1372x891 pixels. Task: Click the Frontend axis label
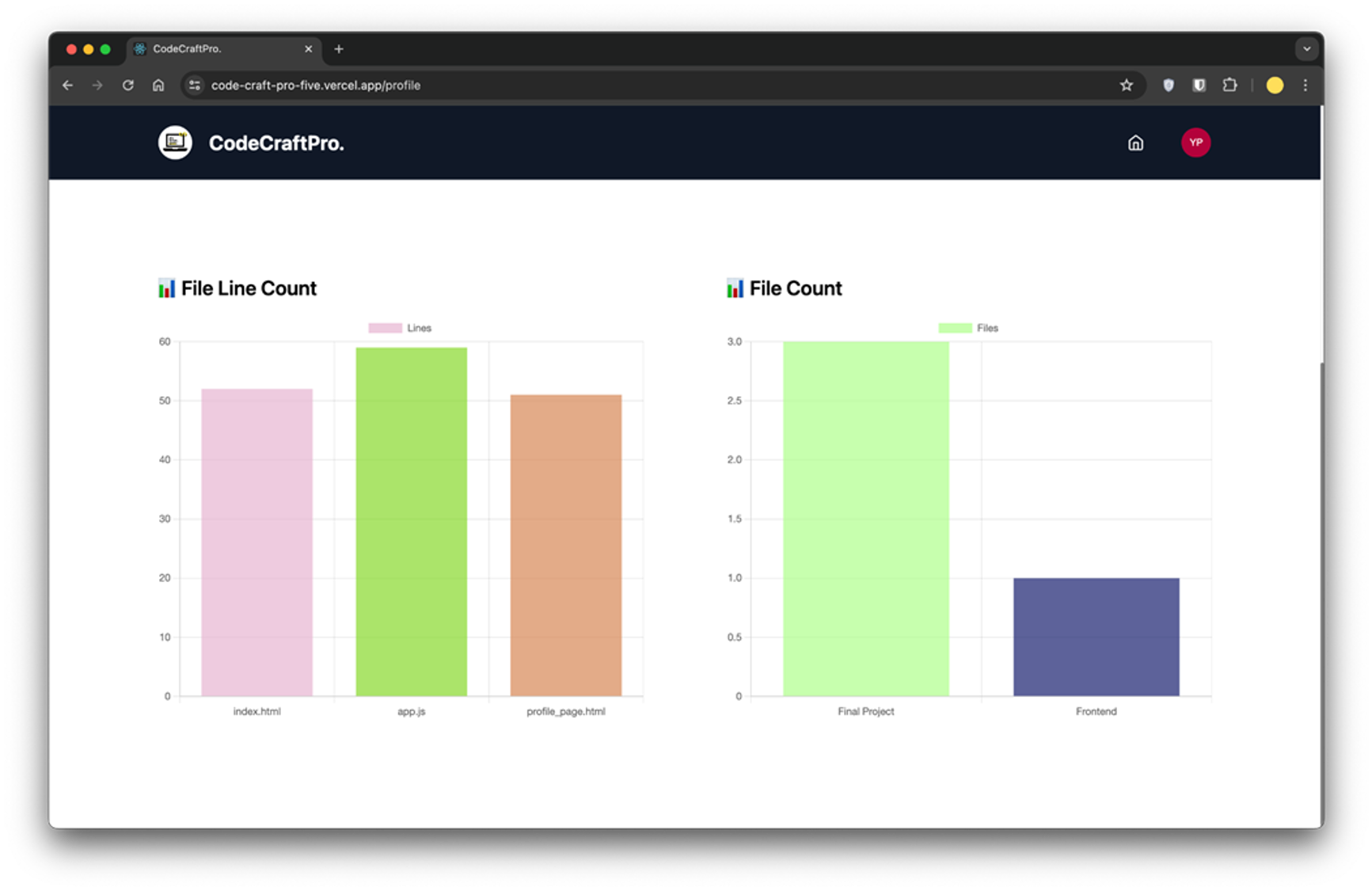click(x=1096, y=711)
